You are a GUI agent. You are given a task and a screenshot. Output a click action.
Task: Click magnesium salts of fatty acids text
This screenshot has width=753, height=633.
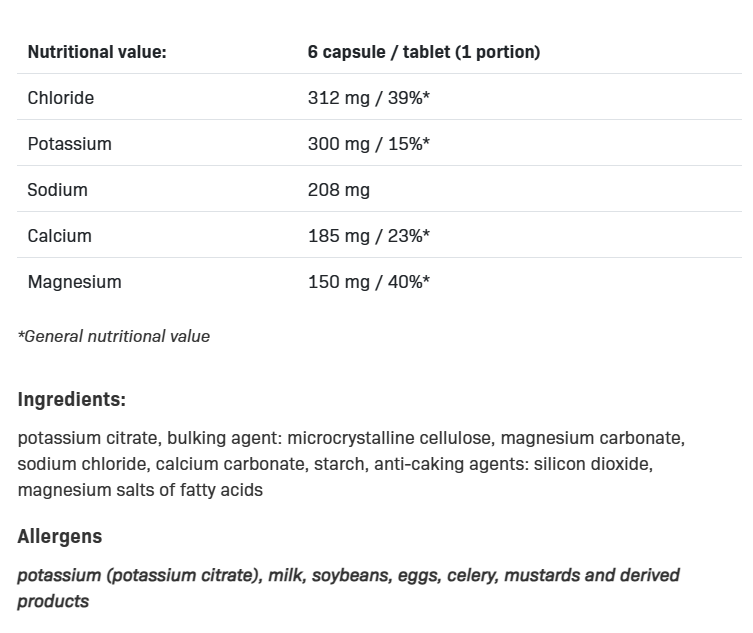click(x=140, y=490)
